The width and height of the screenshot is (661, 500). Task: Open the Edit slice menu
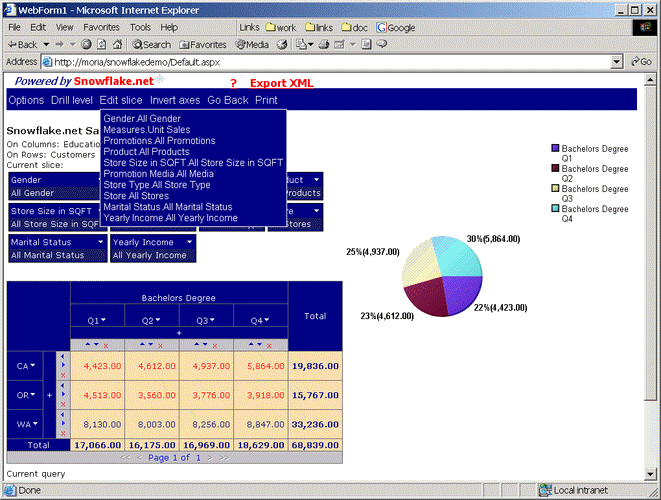point(121,100)
